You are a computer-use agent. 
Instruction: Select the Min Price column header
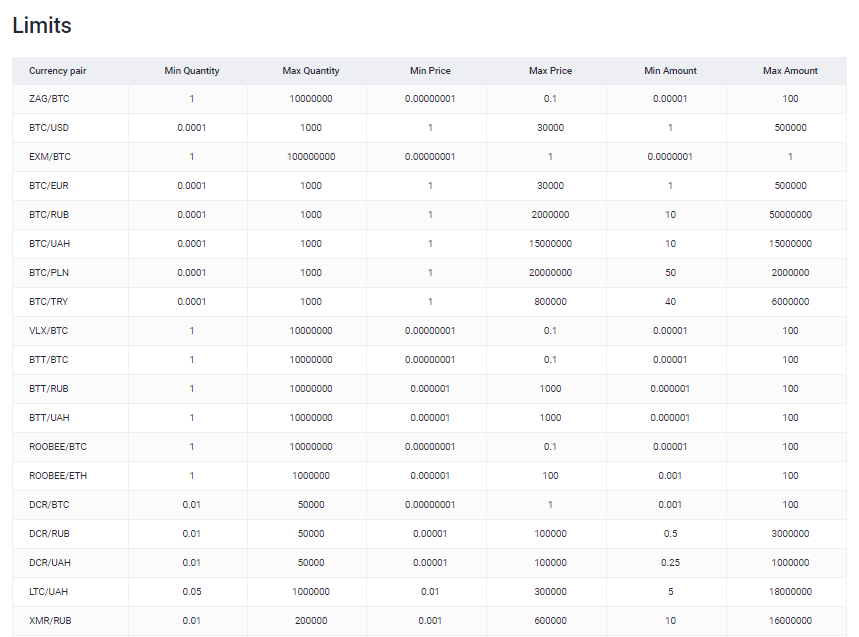(430, 71)
